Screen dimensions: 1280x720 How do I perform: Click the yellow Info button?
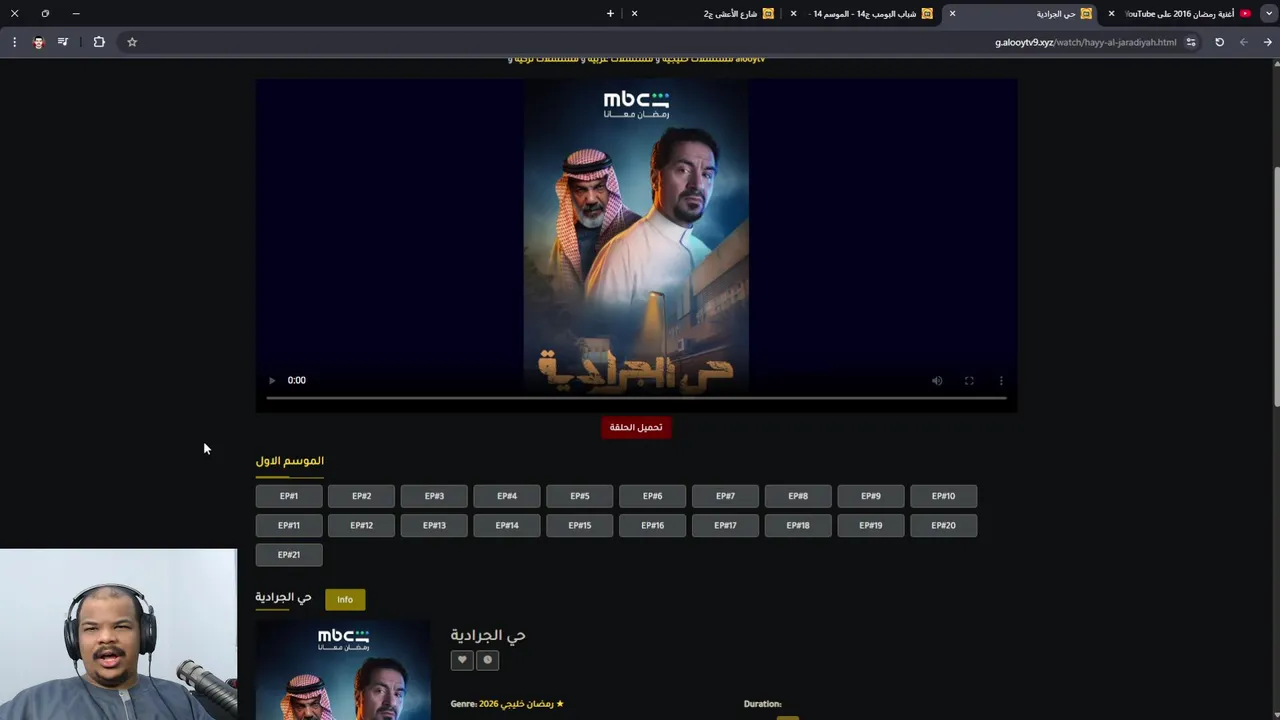[345, 600]
